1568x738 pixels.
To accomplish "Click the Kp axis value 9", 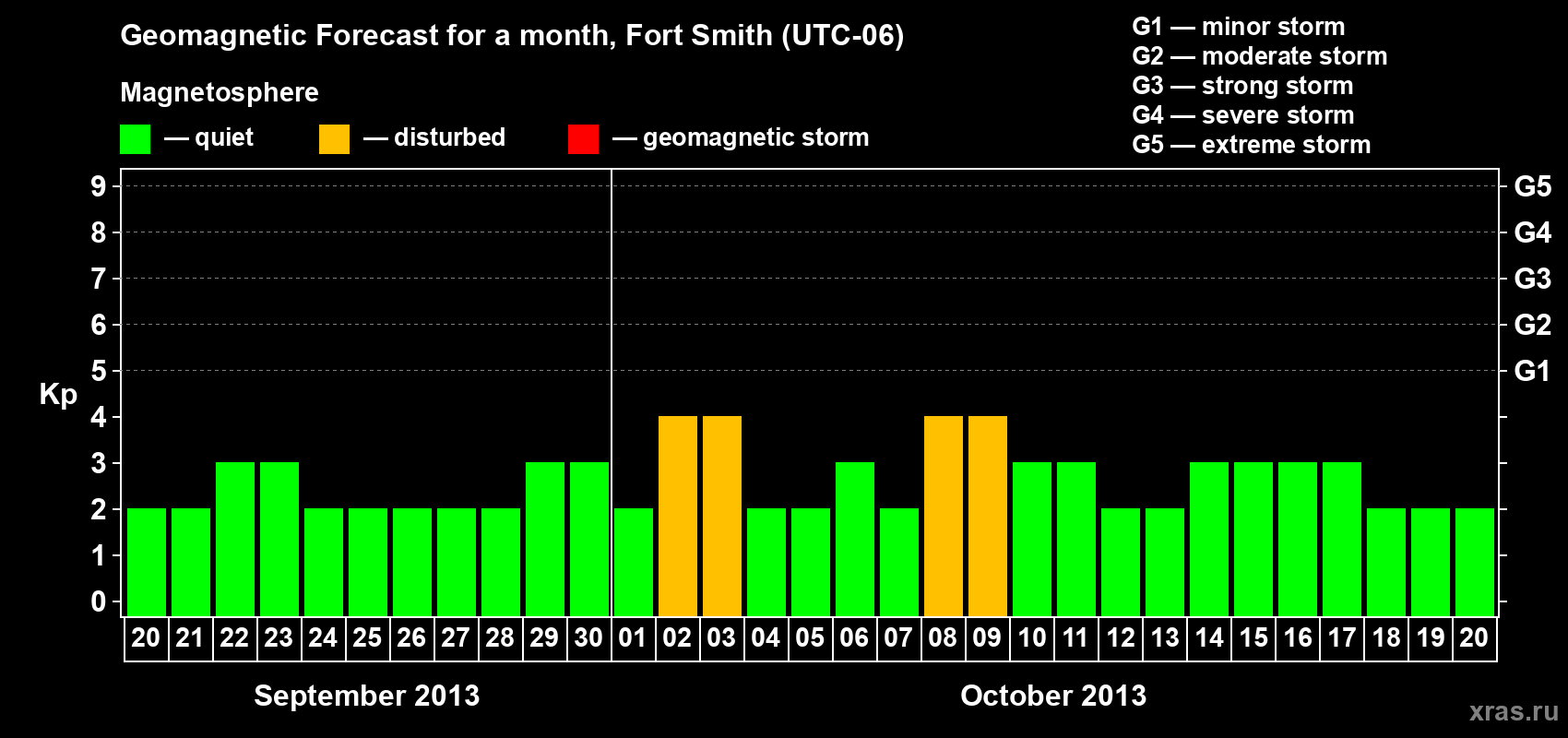I will tap(99, 186).
